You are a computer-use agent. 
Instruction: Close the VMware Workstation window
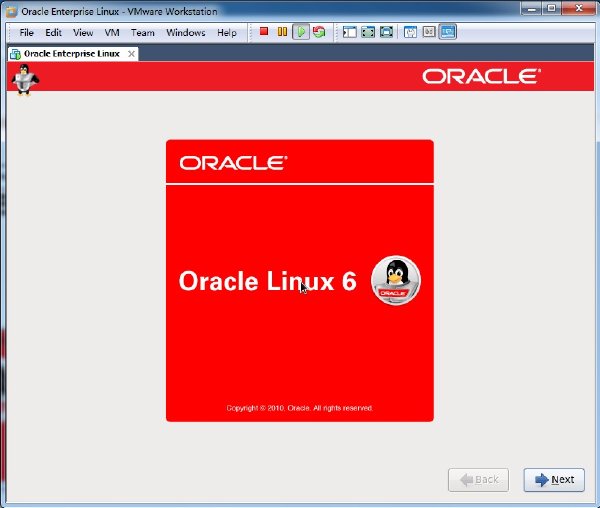[x=579, y=8]
